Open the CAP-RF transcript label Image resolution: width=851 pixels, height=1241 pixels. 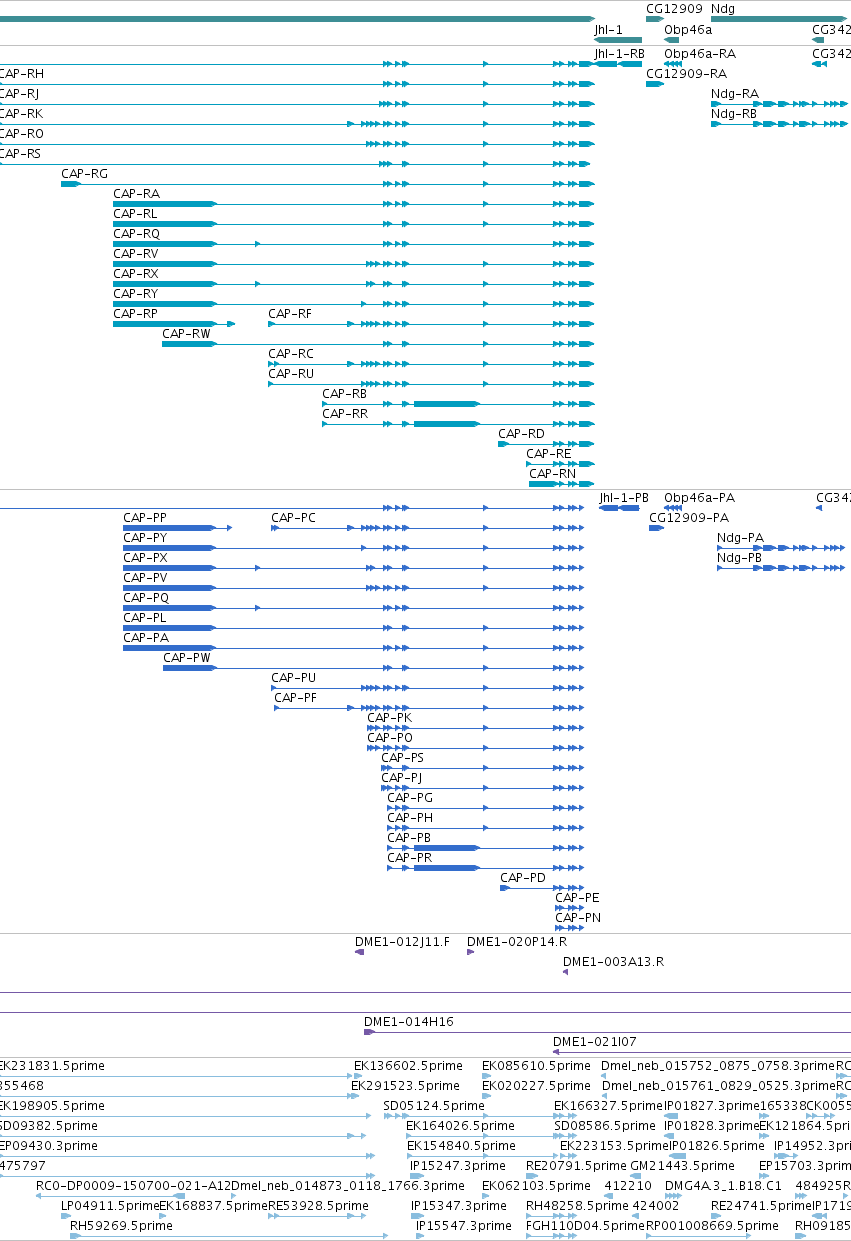click(290, 314)
